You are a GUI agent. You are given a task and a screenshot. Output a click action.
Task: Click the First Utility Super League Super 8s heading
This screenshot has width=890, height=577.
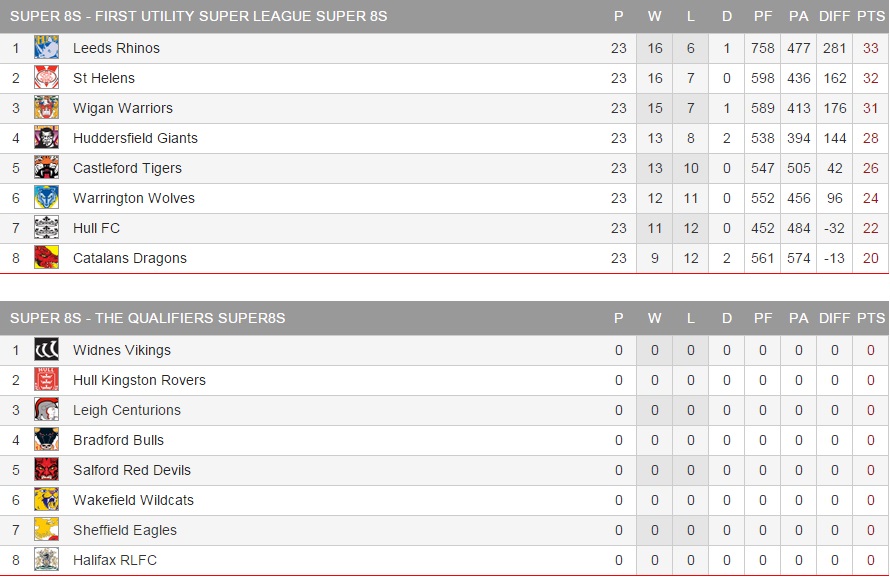tap(199, 16)
